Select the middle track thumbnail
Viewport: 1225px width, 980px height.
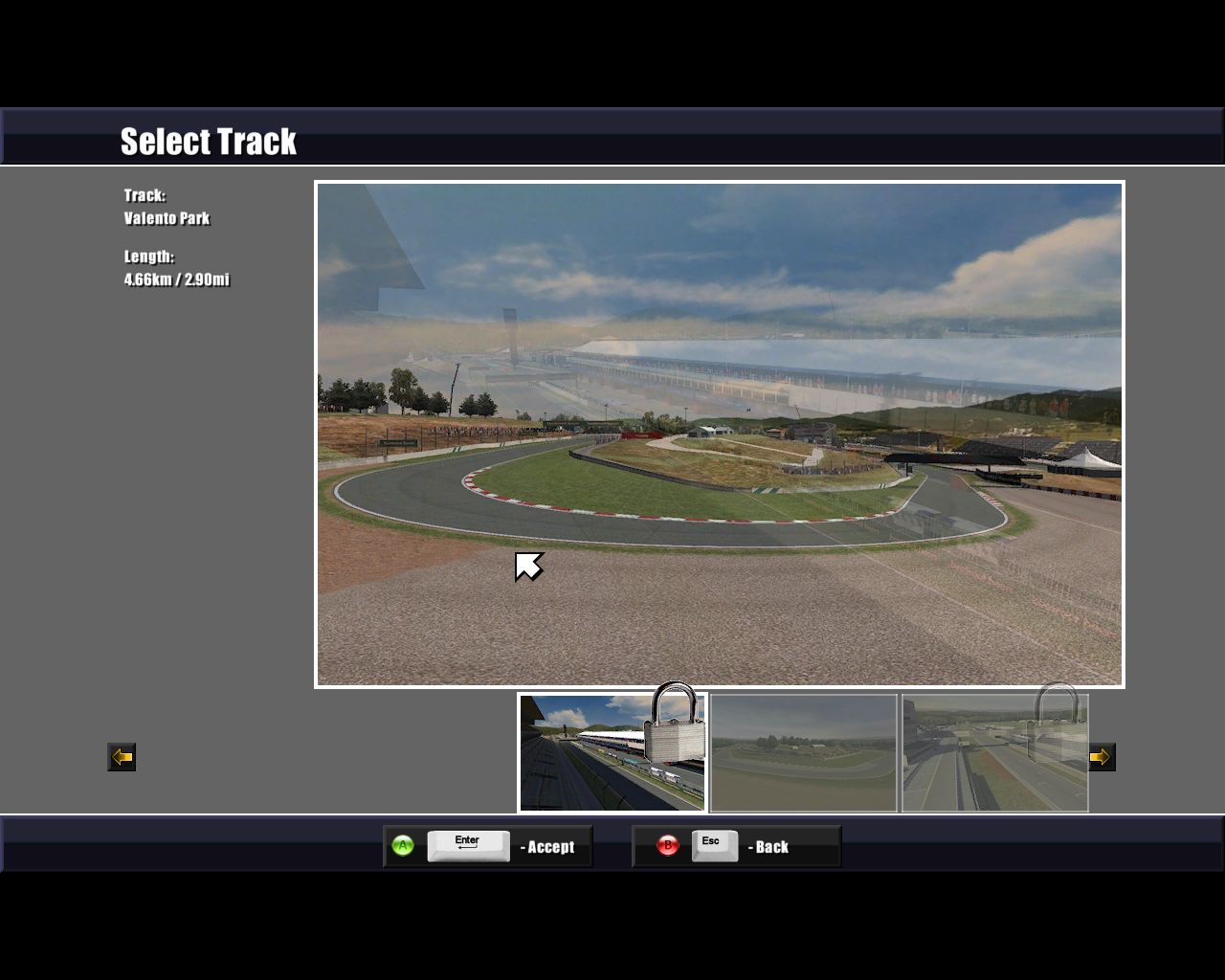803,753
